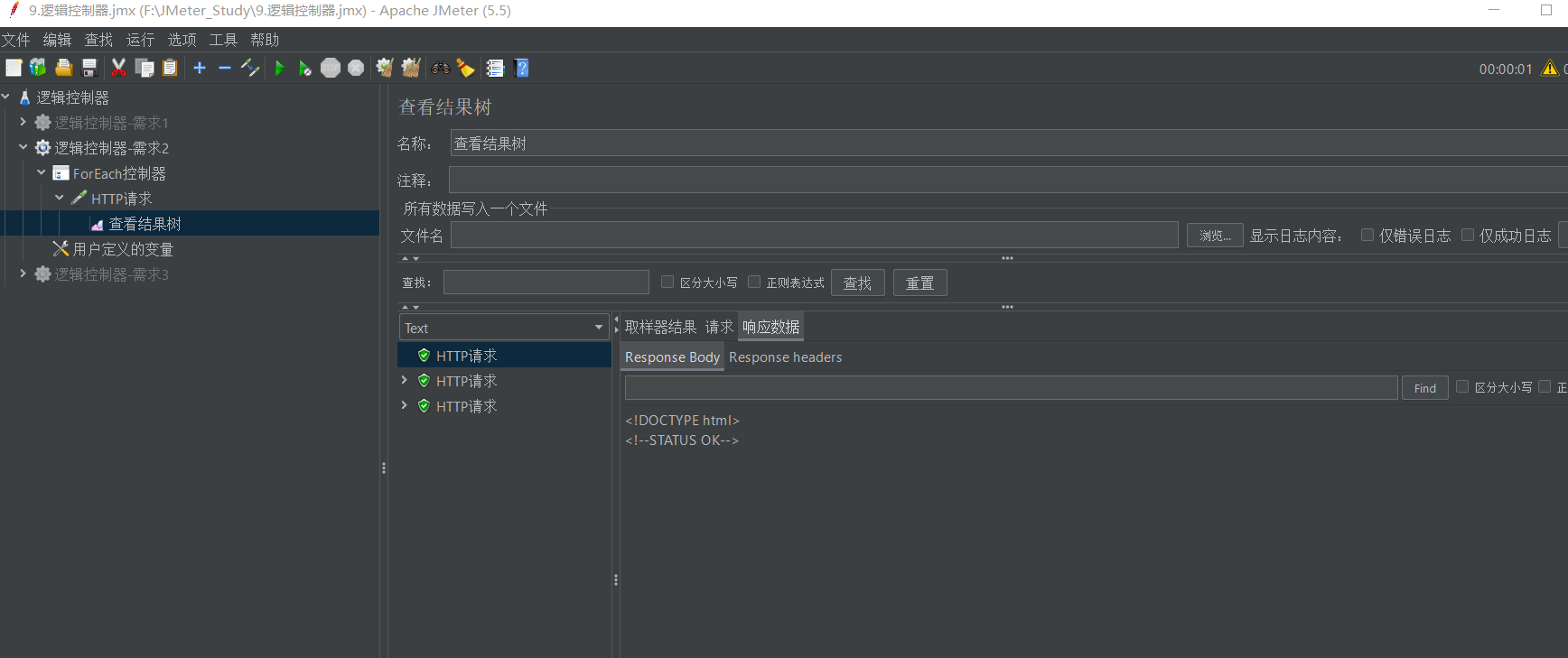The width and height of the screenshot is (1568, 658).
Task: Click the JMeter feather icon in title bar
Action: point(14,10)
